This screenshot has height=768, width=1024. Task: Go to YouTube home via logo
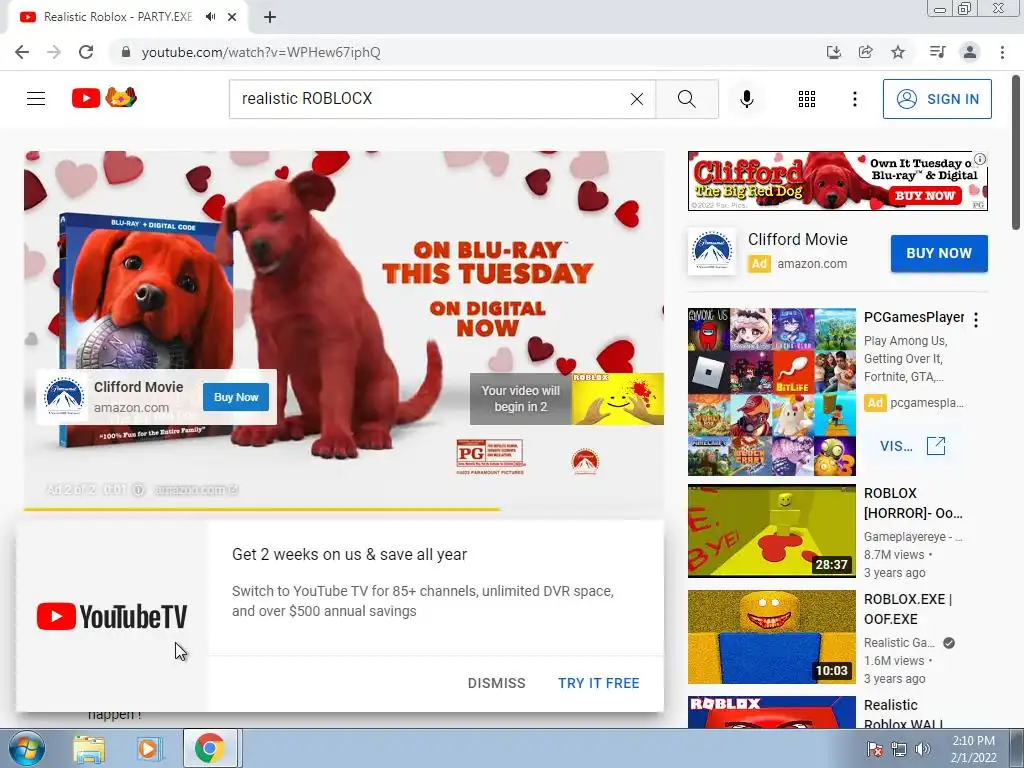[x=104, y=98]
